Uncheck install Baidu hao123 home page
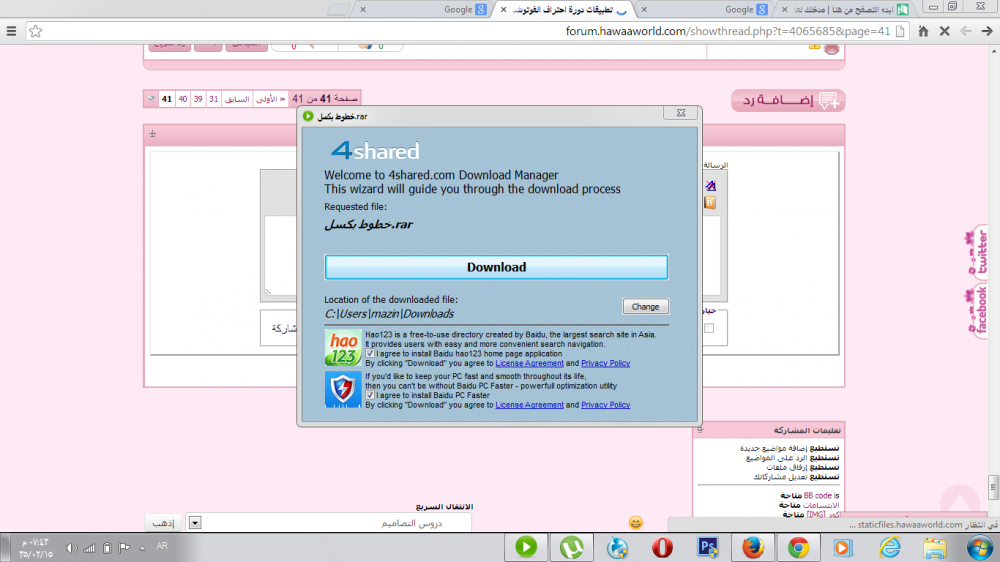1000x562 pixels. click(x=371, y=354)
